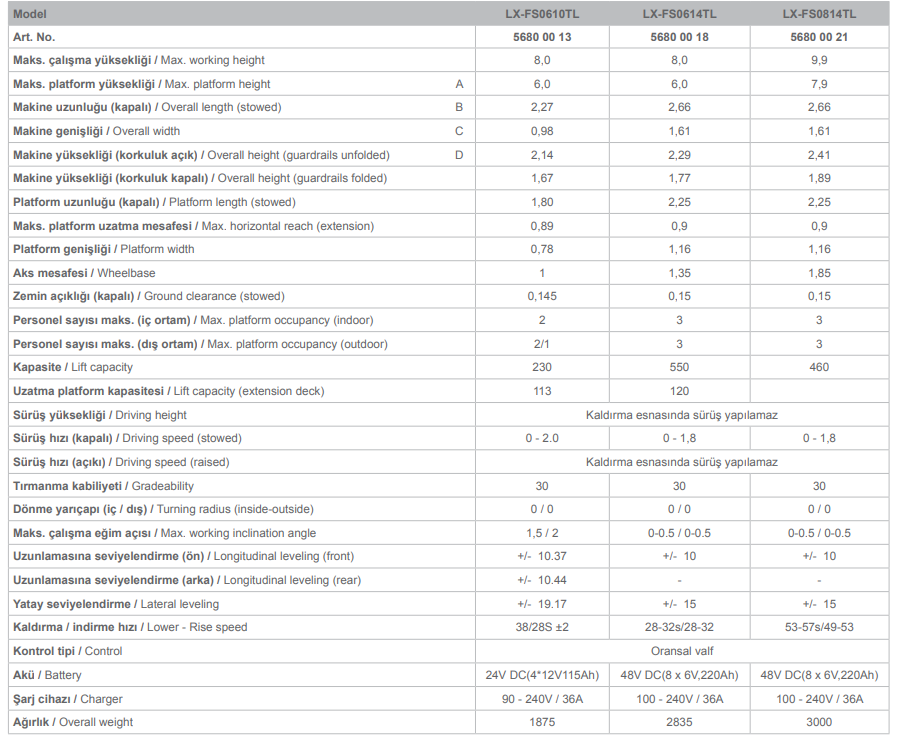Click the LX-FS0610TL model column header
This screenshot has width=897, height=738.
point(540,14)
